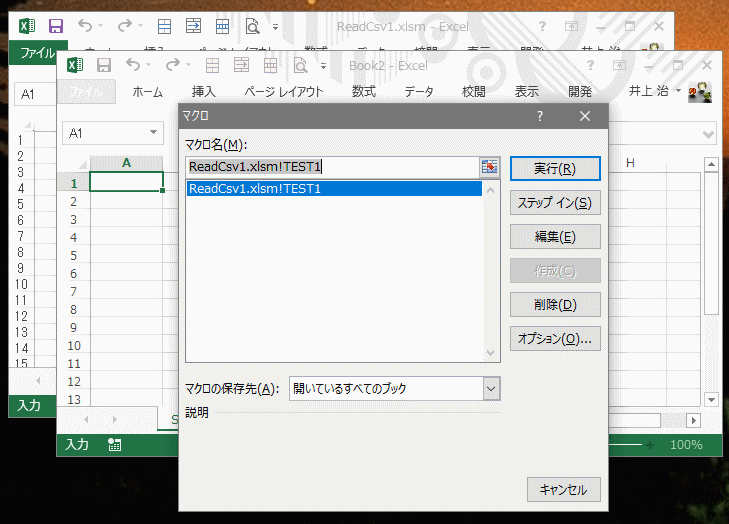
Task: Click Help icon in Book2 title bar
Action: tap(590, 65)
